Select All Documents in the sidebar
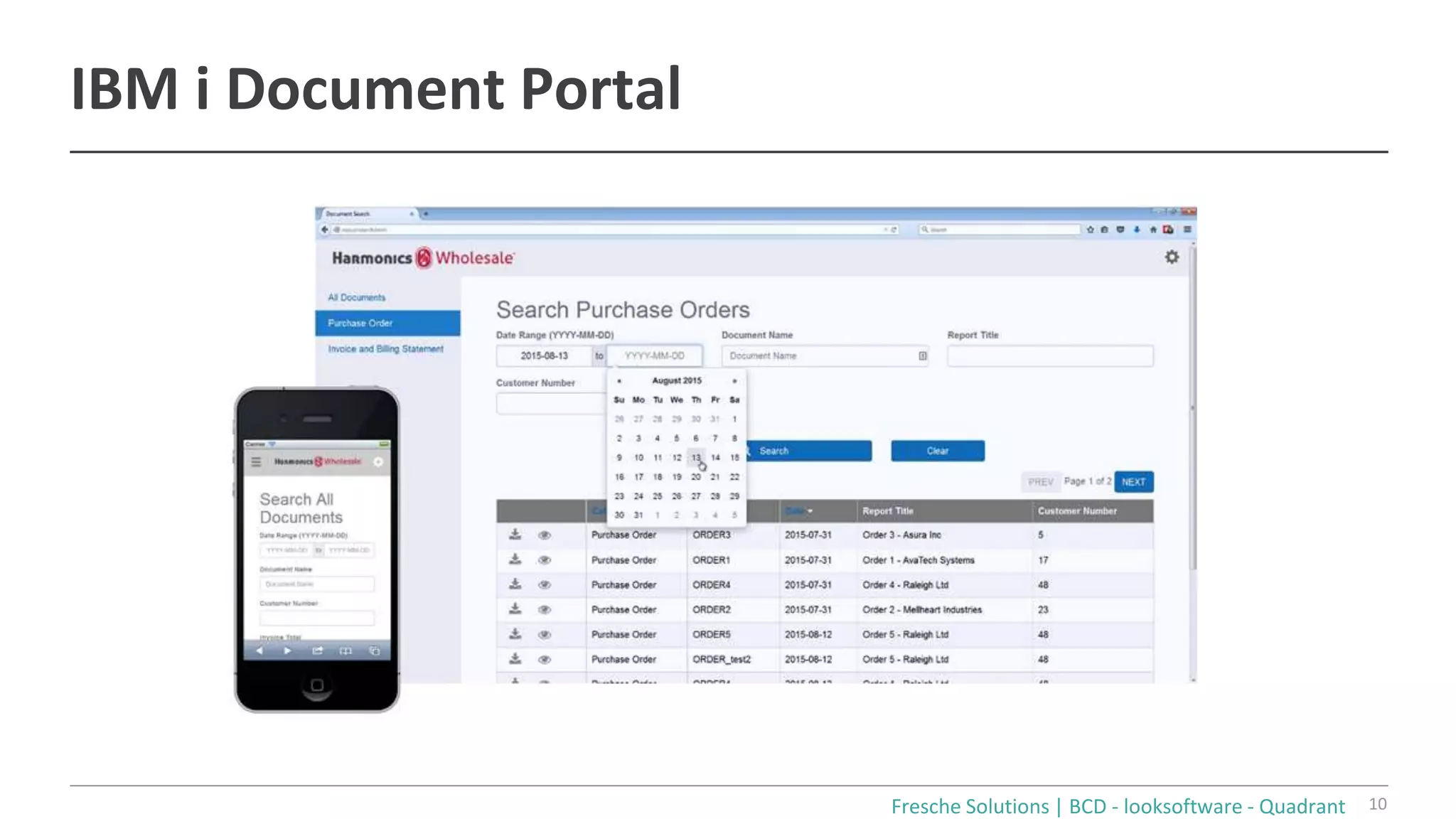Viewport: 1456px width, 819px height. tap(357, 297)
